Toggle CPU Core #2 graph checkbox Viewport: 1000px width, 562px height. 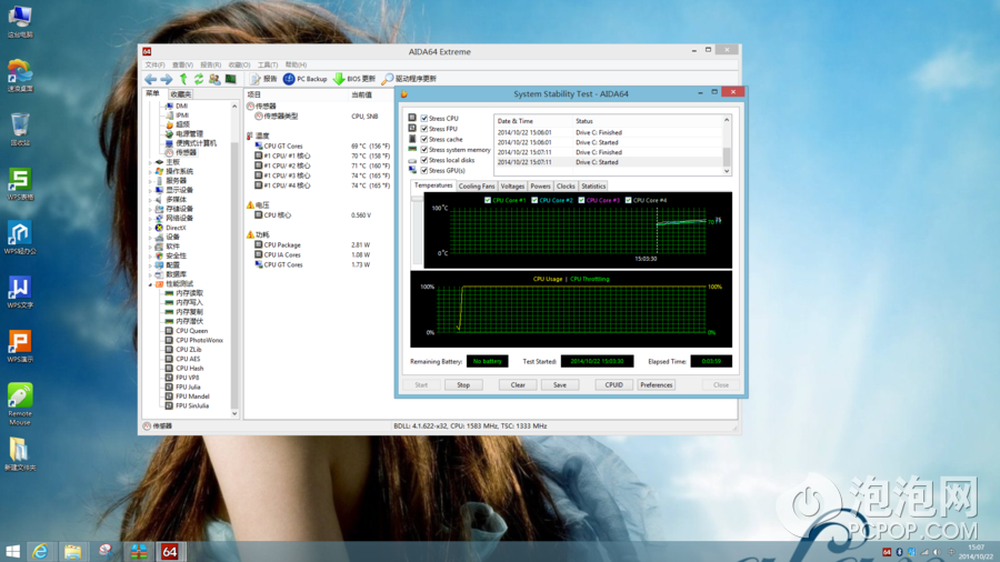(x=534, y=200)
